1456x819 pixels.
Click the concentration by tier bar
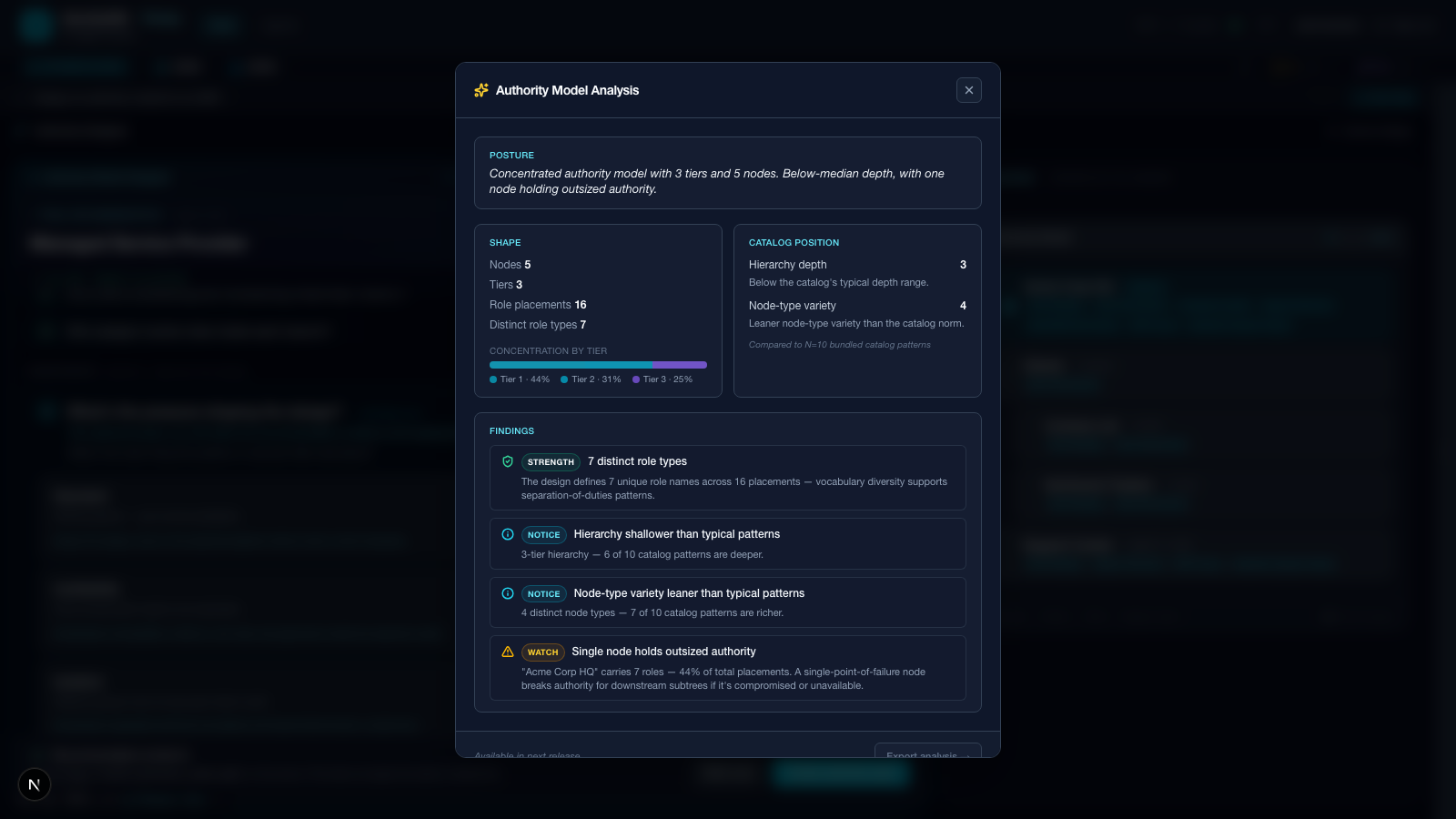(x=598, y=365)
